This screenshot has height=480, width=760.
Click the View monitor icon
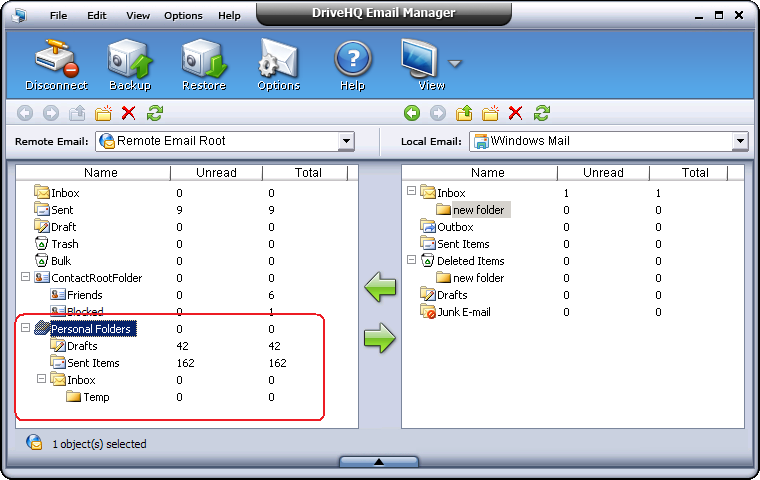click(x=422, y=60)
